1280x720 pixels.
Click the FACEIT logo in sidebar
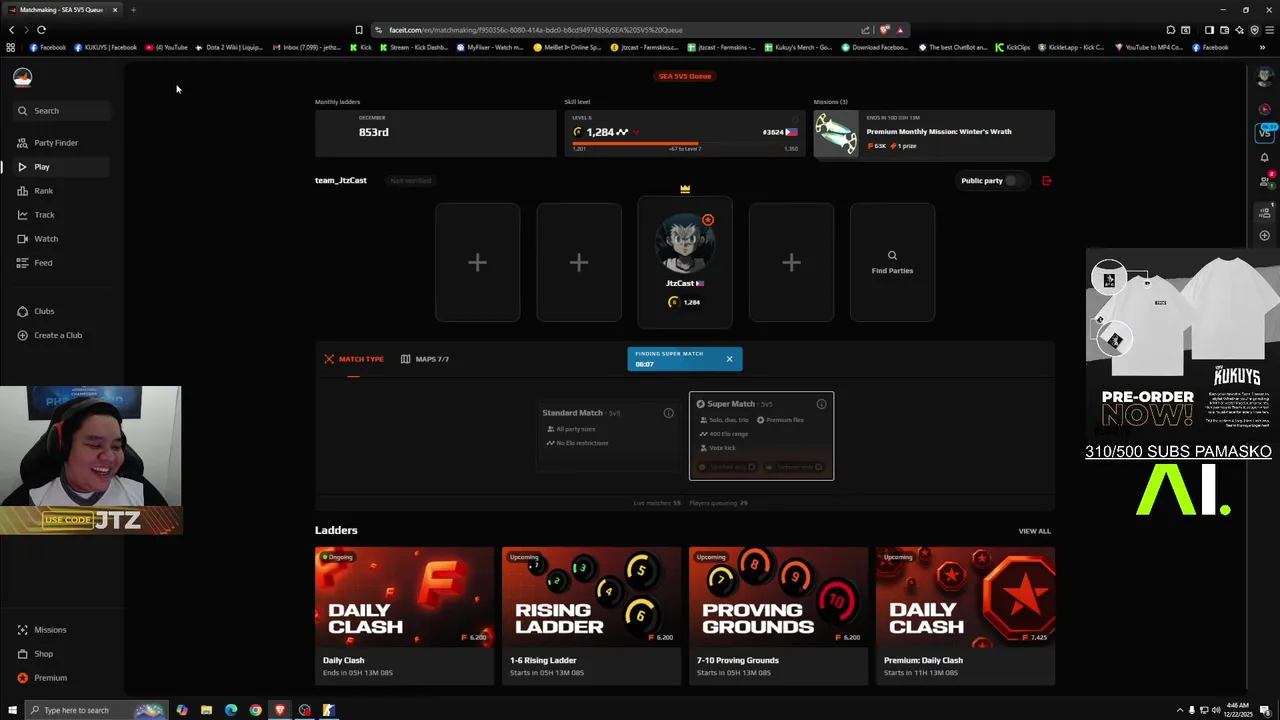click(22, 77)
